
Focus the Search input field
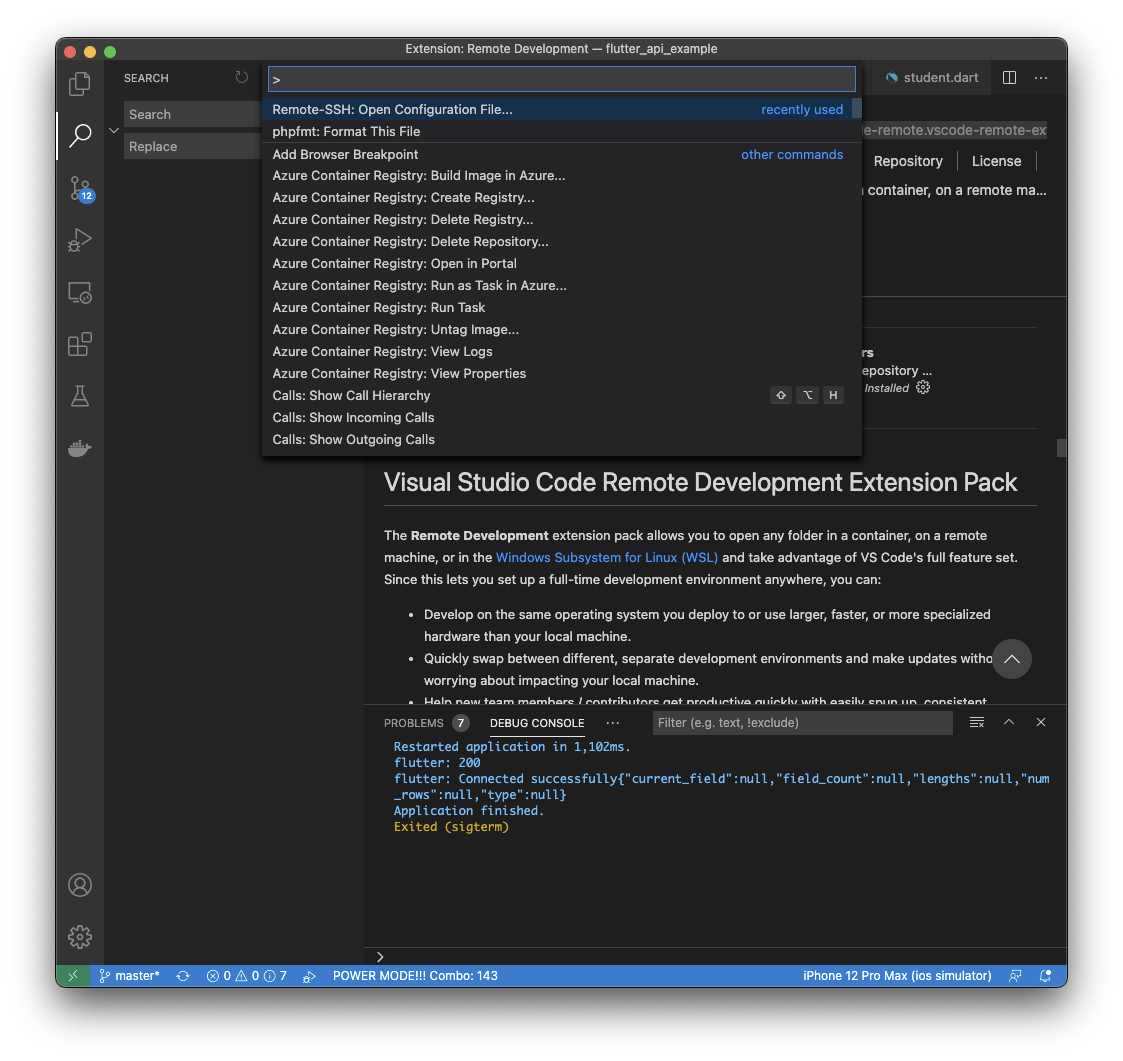pos(192,115)
